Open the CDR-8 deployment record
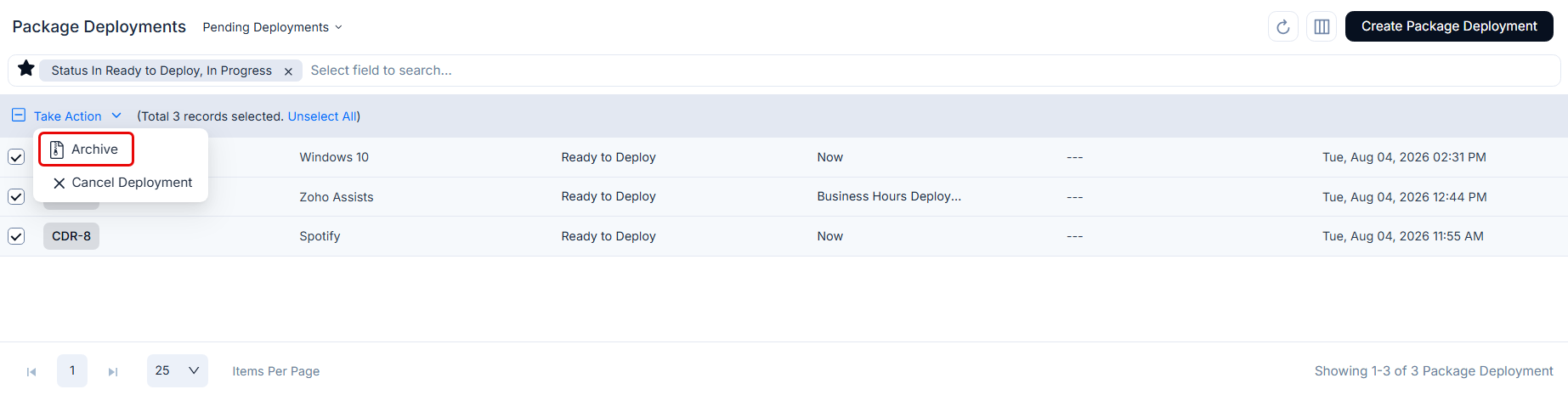 tap(71, 236)
